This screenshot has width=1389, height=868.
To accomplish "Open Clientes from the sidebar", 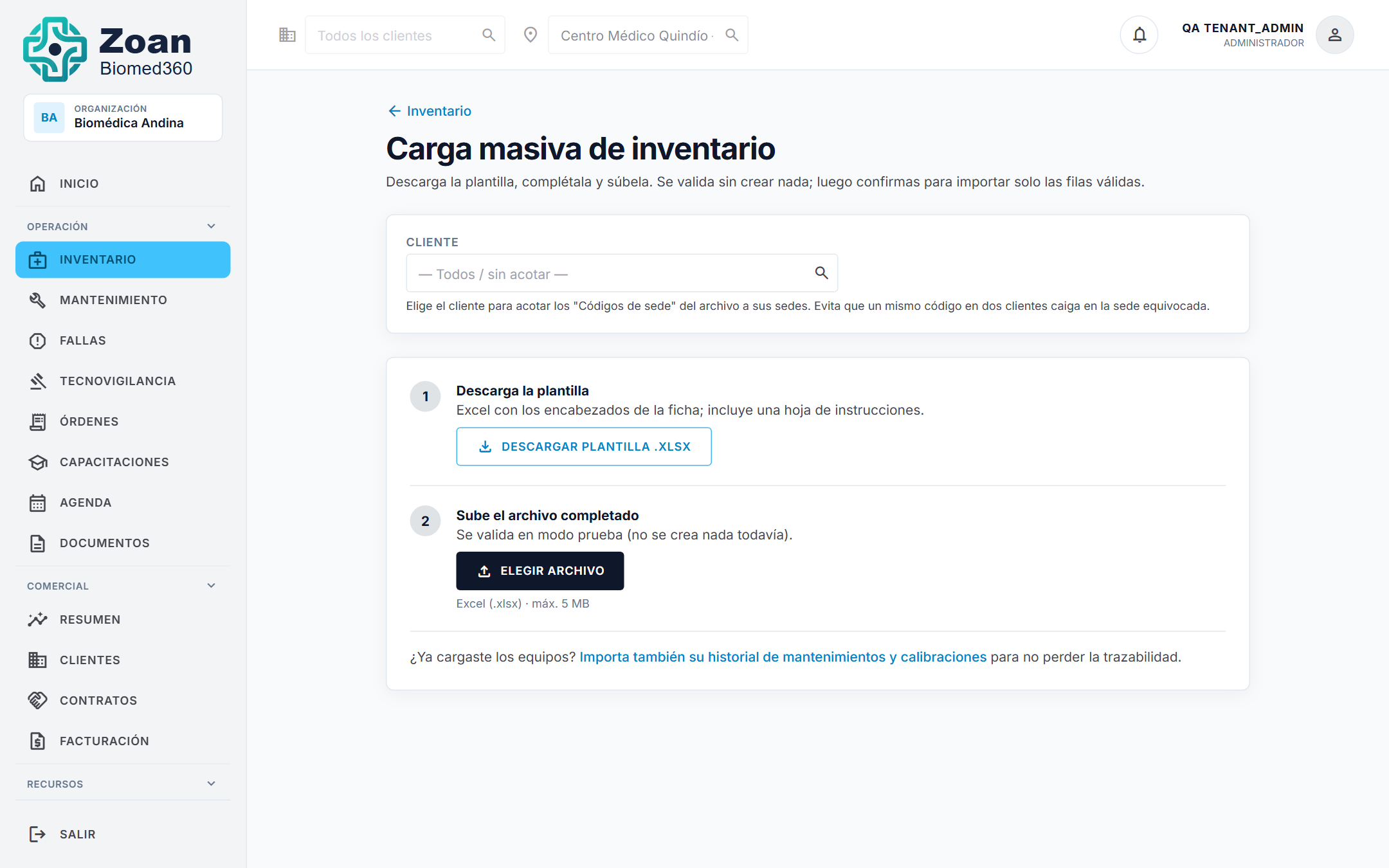I will (123, 660).
